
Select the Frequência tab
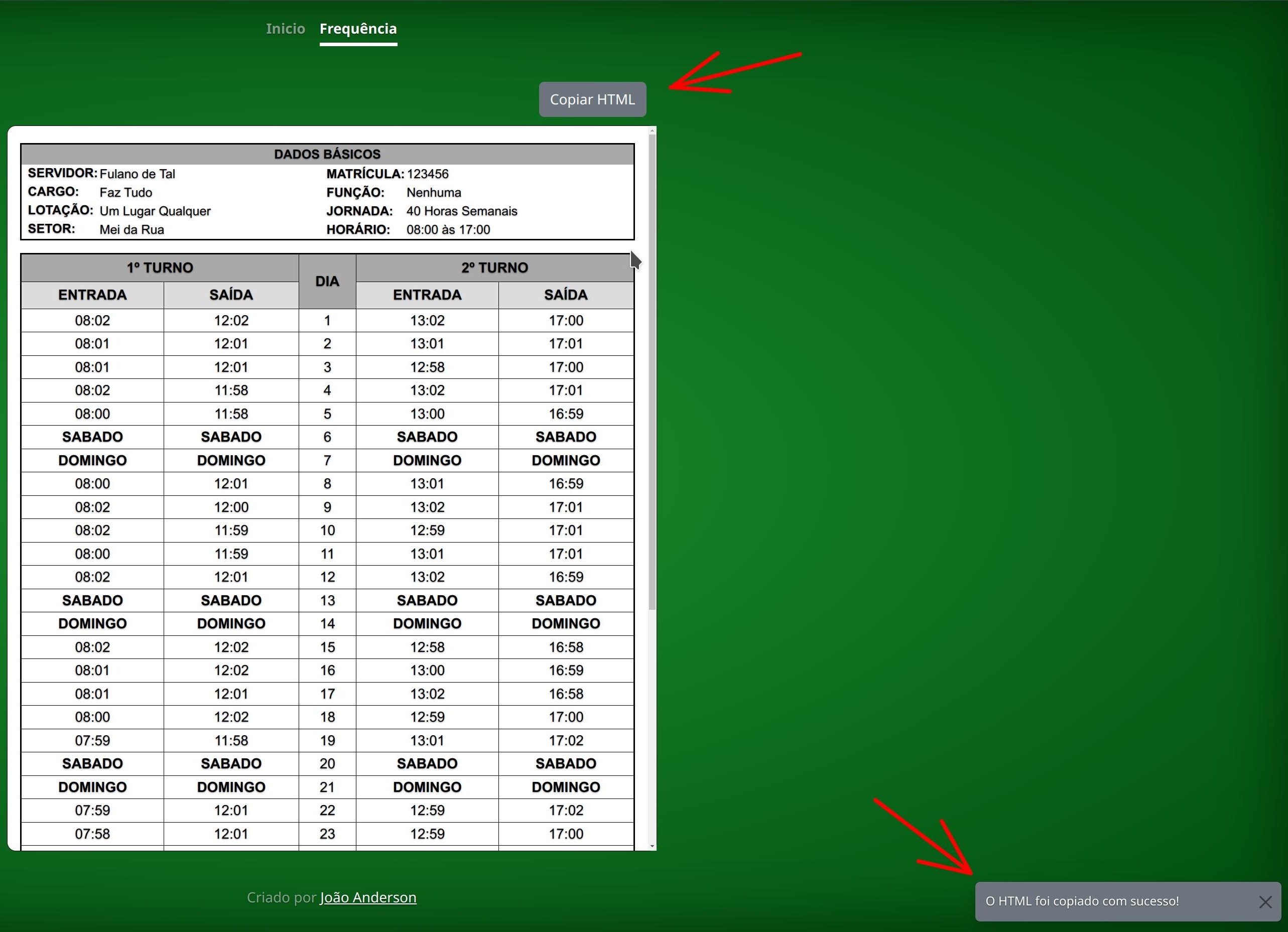[358, 29]
